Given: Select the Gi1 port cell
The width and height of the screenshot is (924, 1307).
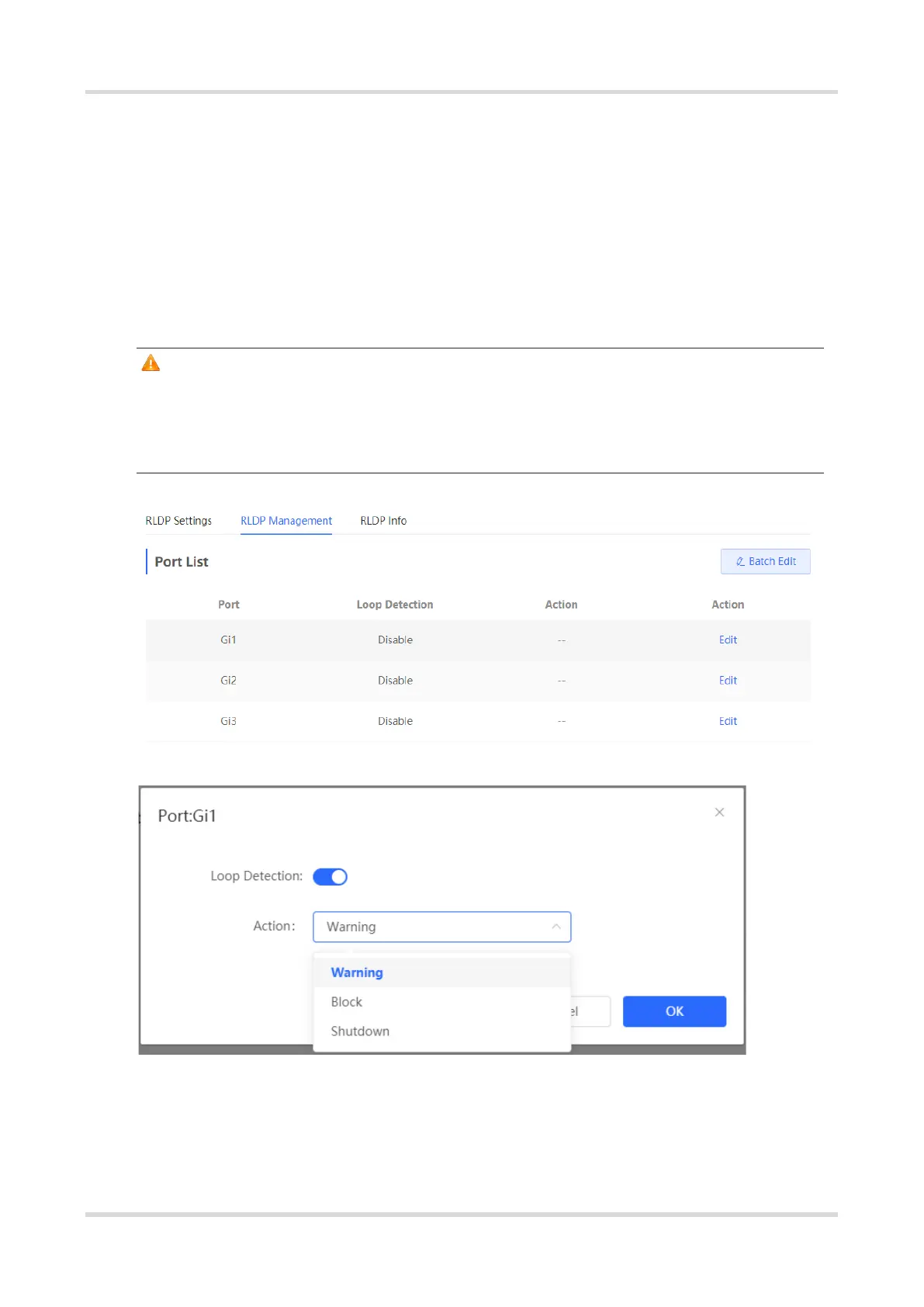Looking at the screenshot, I should coord(228,640).
